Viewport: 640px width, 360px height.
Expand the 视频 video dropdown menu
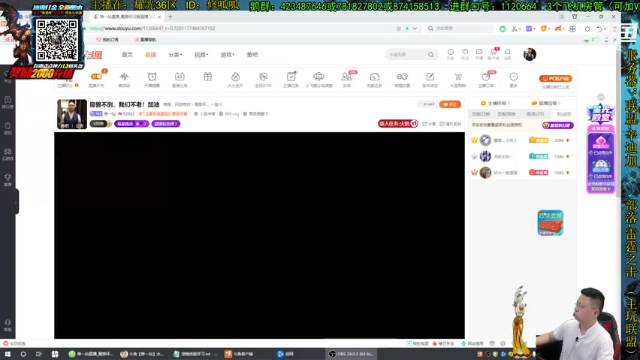point(201,55)
